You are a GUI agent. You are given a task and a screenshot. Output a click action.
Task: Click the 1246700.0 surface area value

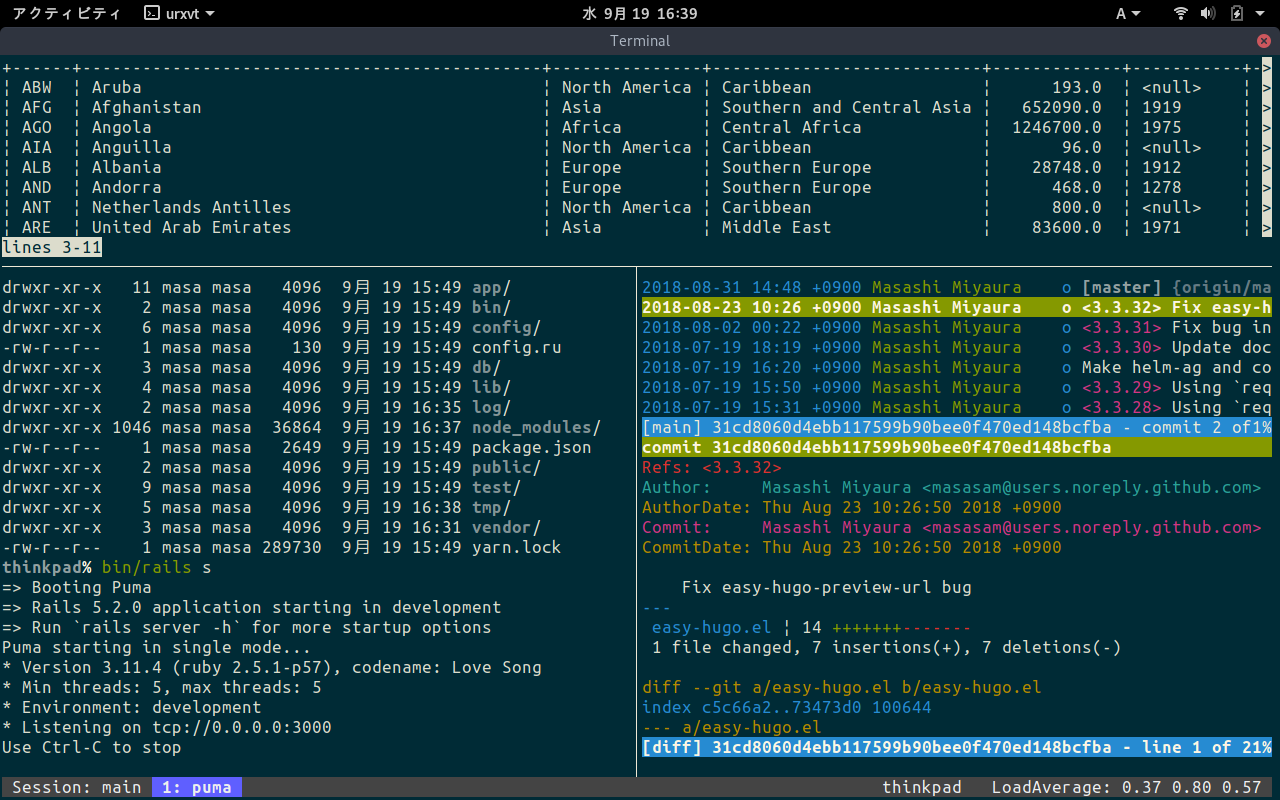pyautogui.click(x=1057, y=127)
